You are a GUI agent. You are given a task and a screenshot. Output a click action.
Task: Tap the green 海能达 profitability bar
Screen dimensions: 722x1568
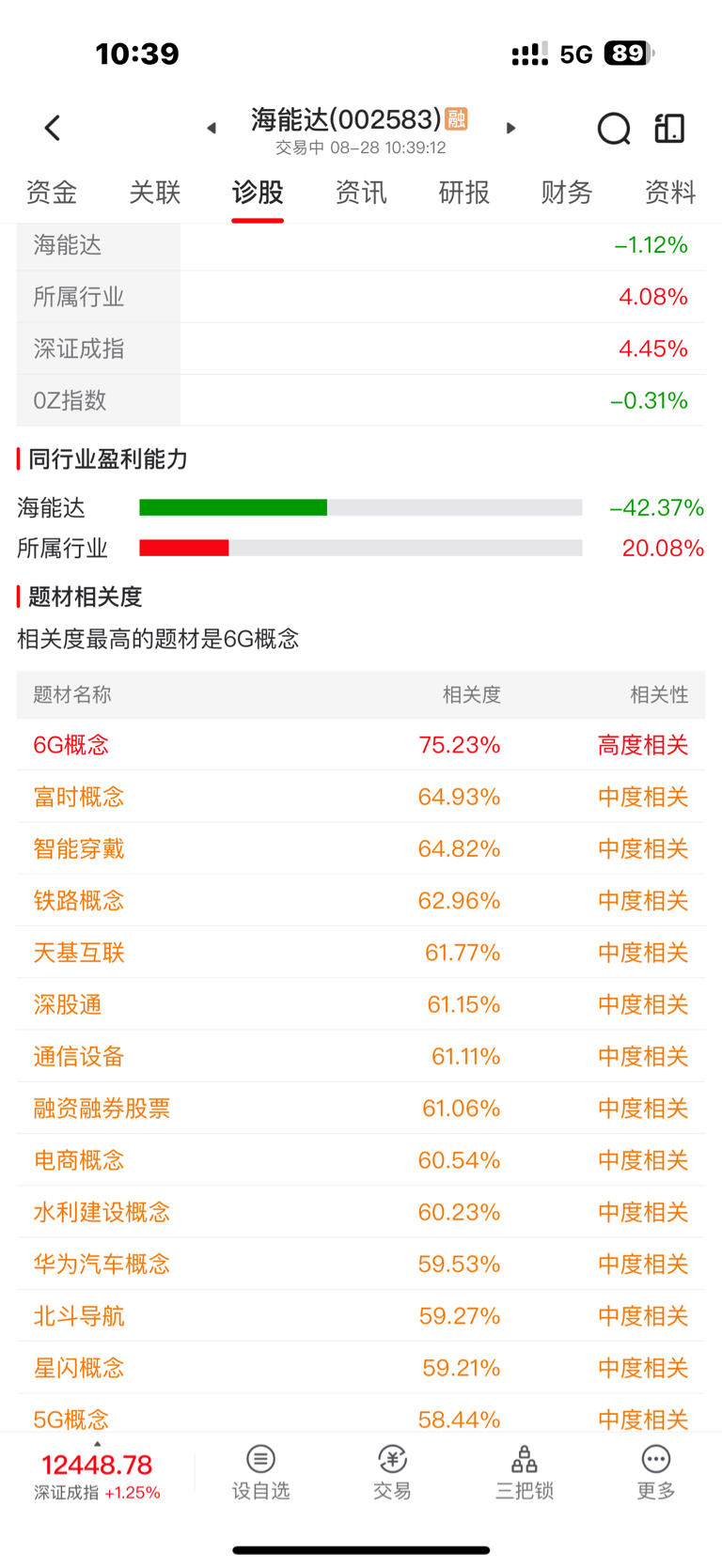click(x=233, y=507)
